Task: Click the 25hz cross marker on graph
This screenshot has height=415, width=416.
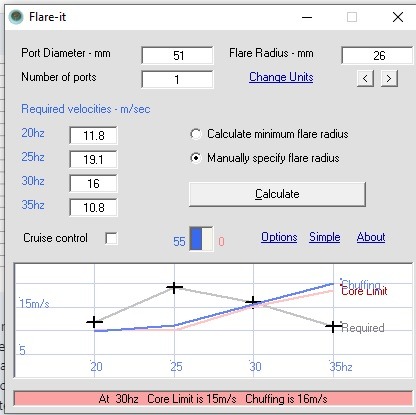Action: (x=174, y=287)
